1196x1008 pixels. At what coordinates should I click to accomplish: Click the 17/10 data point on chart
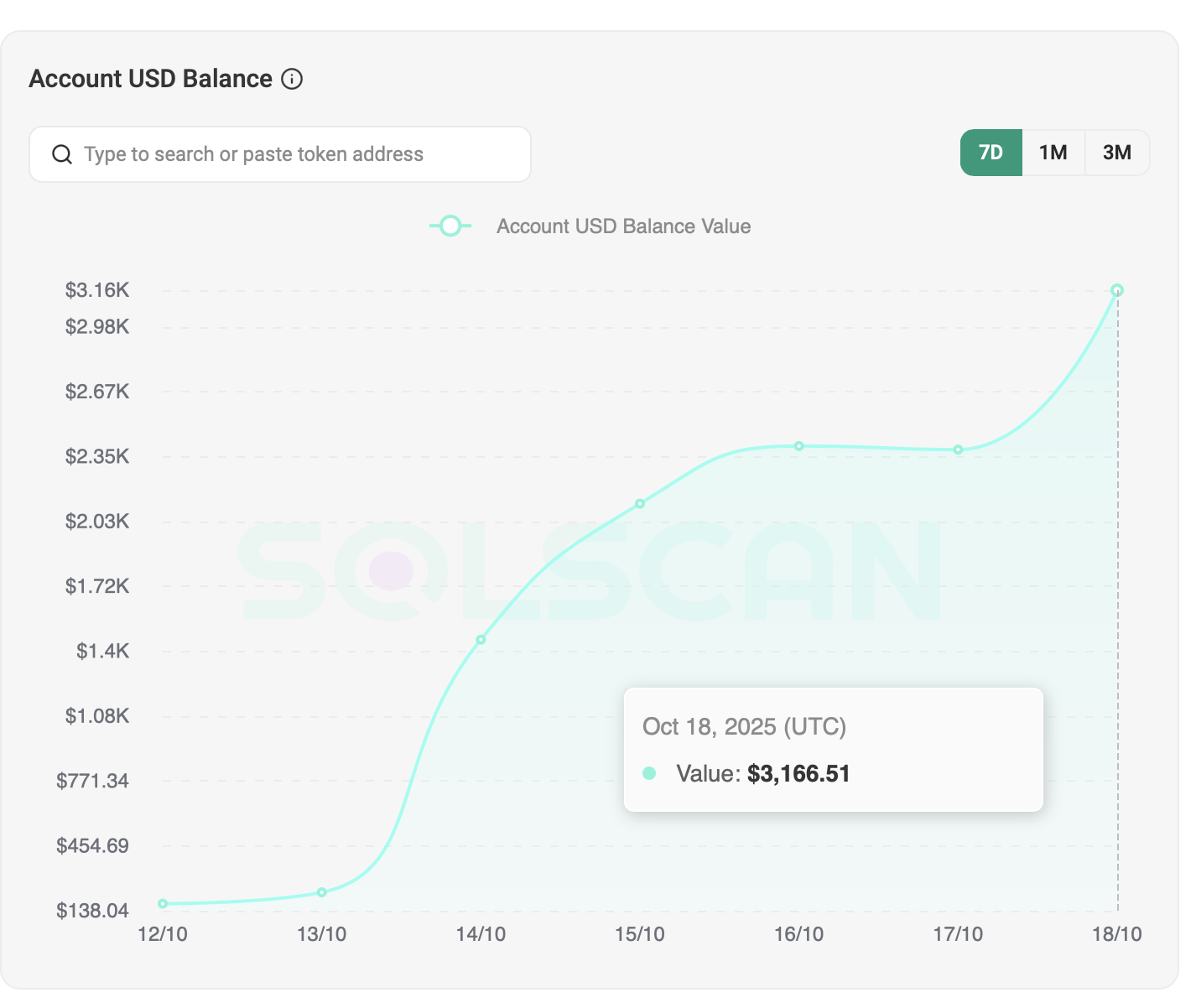pos(958,449)
